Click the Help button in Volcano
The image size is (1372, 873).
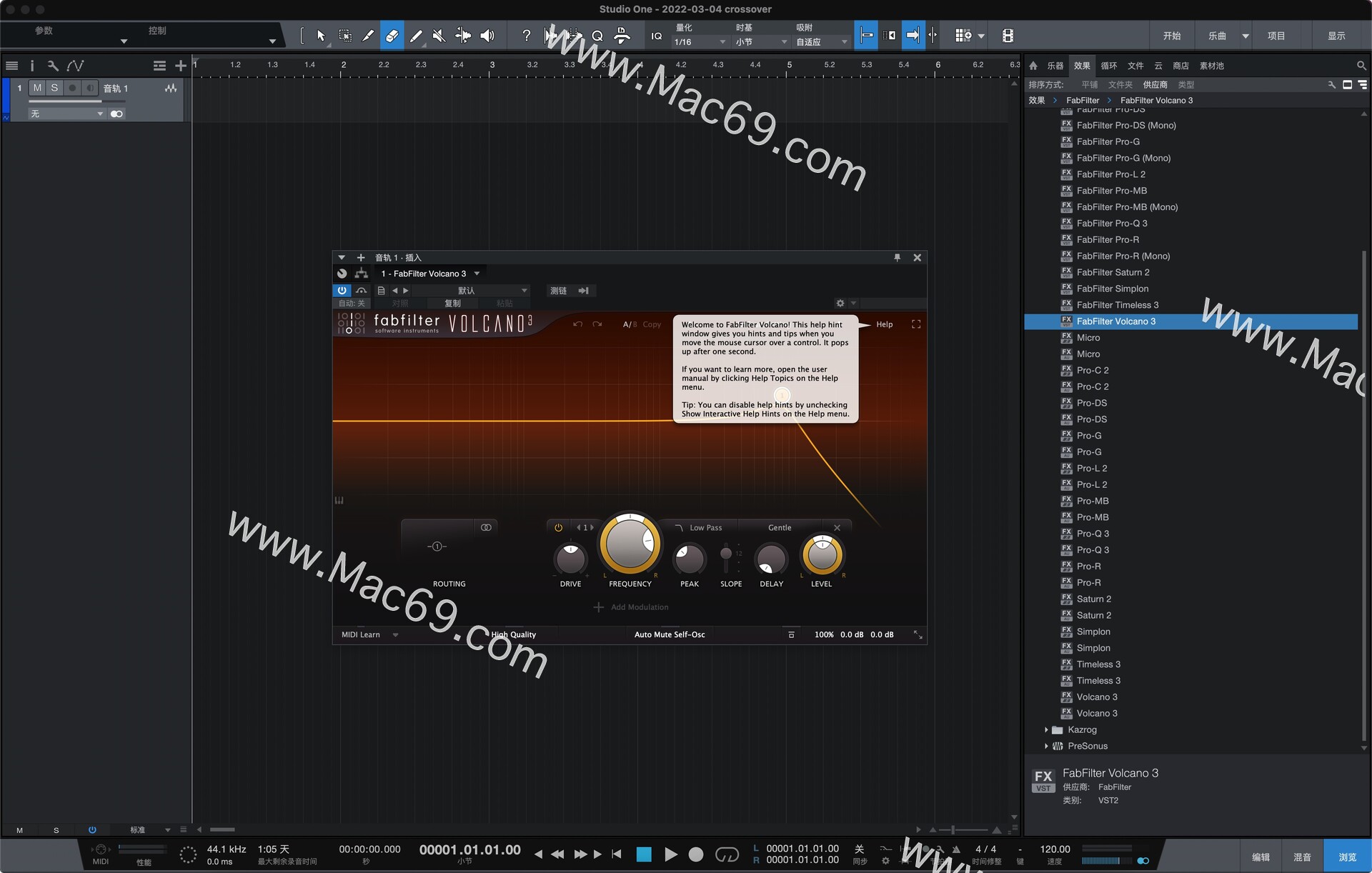(884, 324)
